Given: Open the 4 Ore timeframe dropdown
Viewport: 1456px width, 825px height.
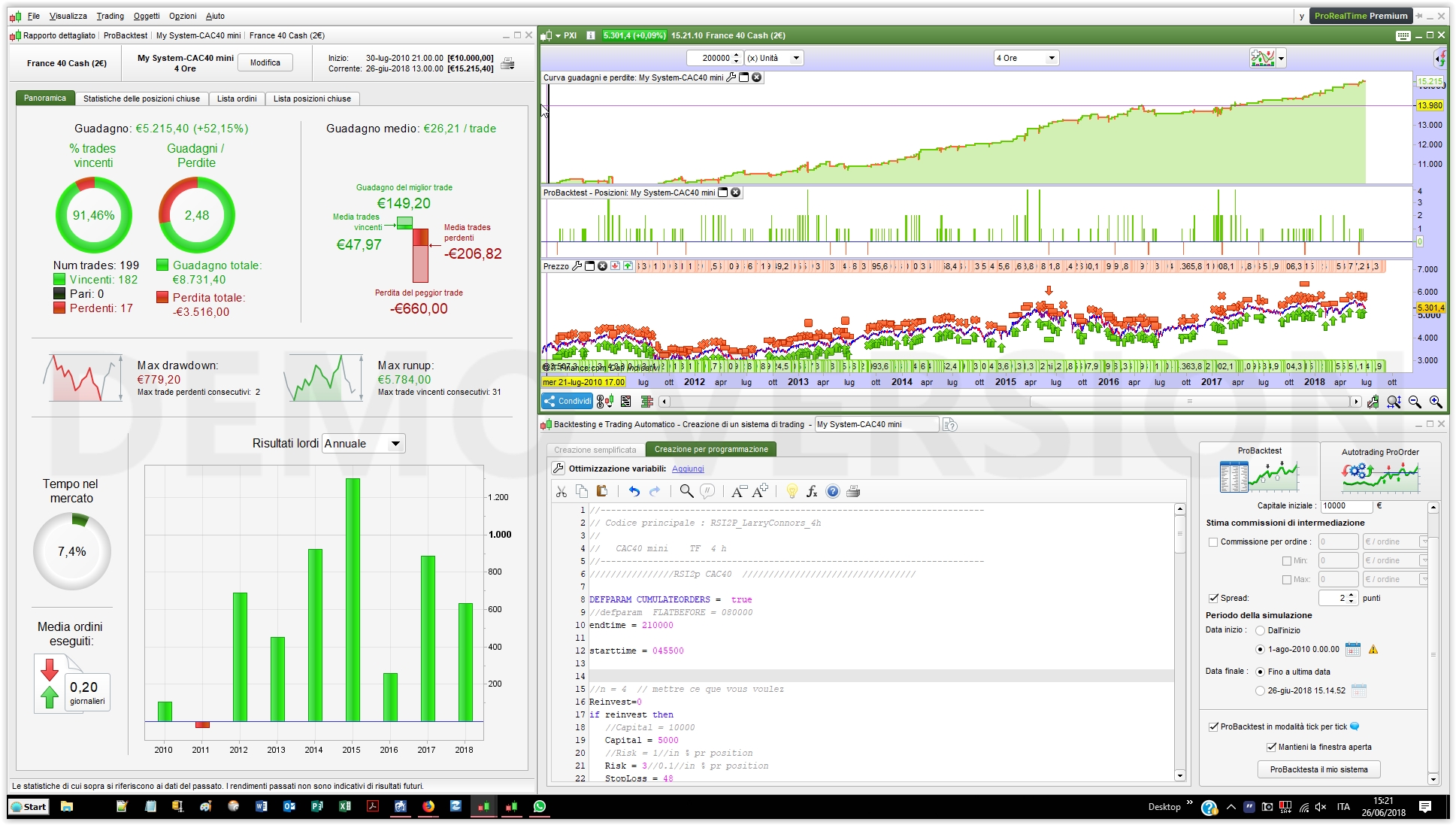Looking at the screenshot, I should (1025, 58).
